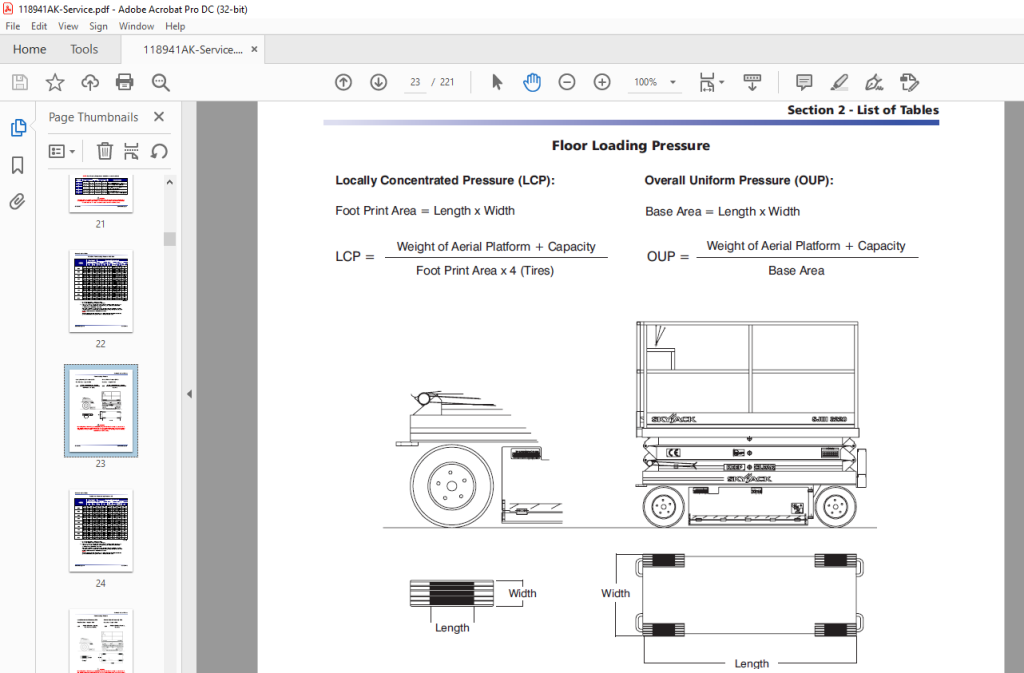Open Bookmarks panel in sidebar
This screenshot has width=1024, height=673.
tap(18, 165)
